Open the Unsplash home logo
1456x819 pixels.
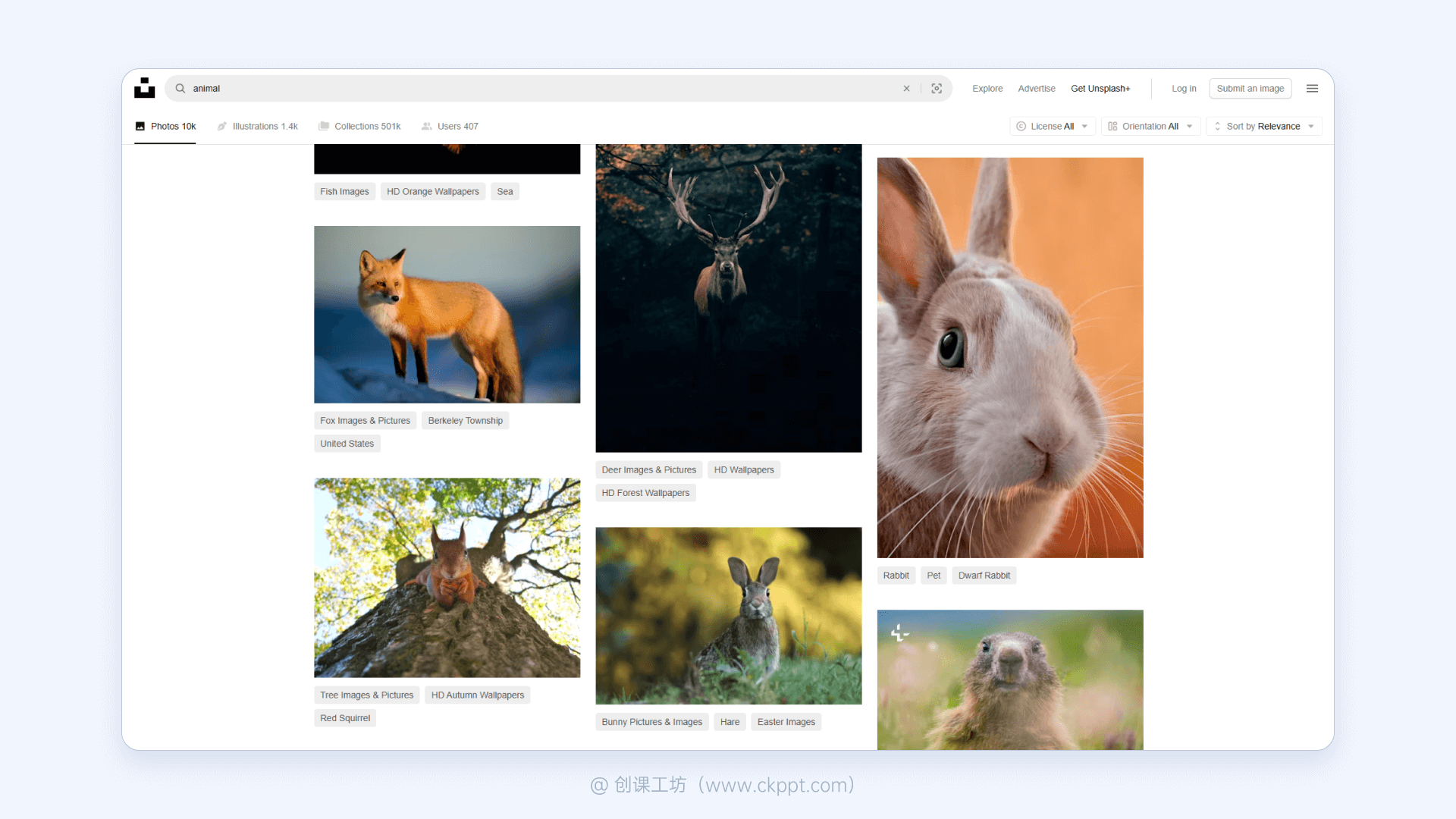click(144, 88)
